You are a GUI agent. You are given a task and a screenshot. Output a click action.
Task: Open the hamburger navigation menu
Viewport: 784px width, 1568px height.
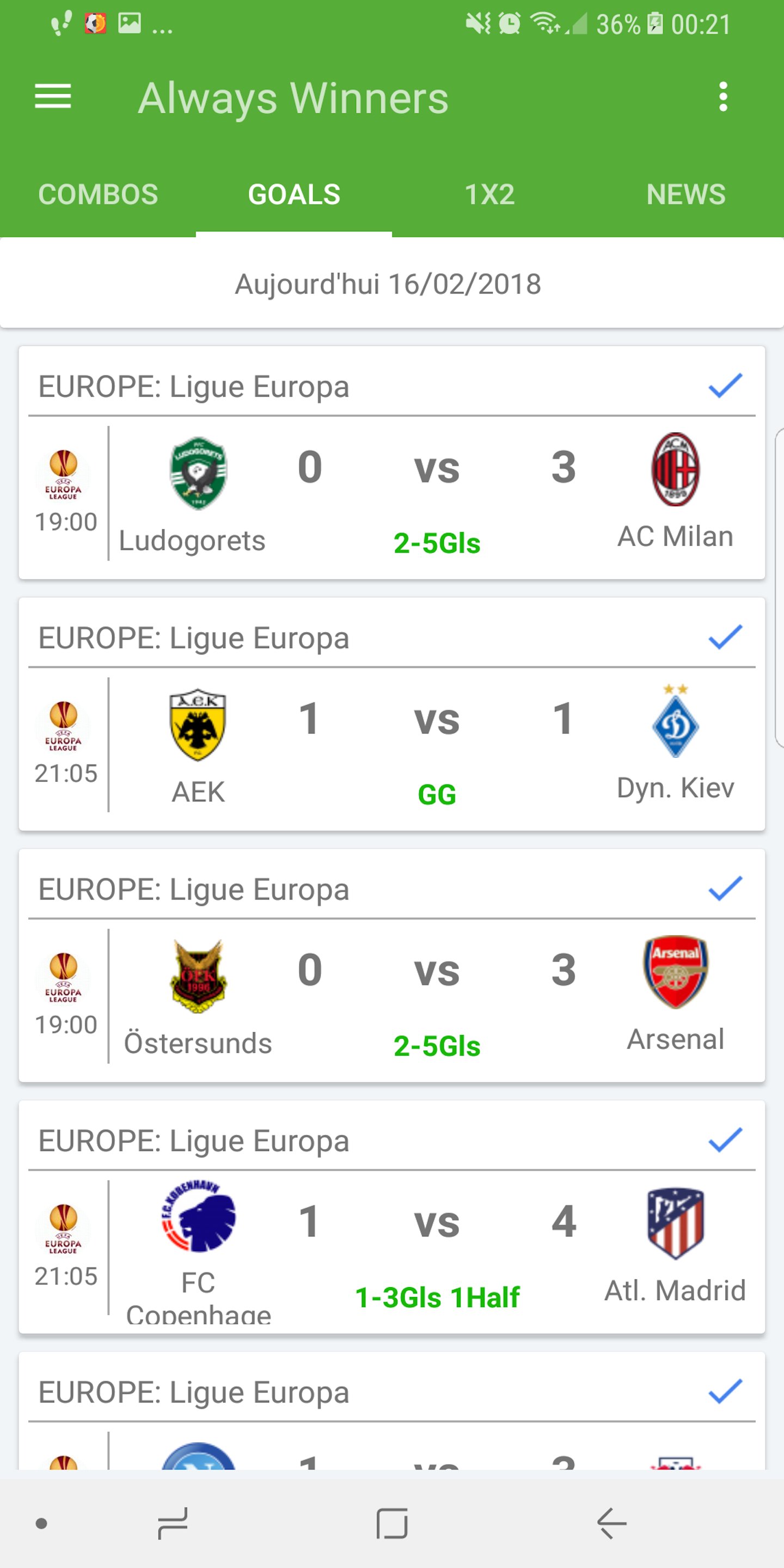click(53, 97)
